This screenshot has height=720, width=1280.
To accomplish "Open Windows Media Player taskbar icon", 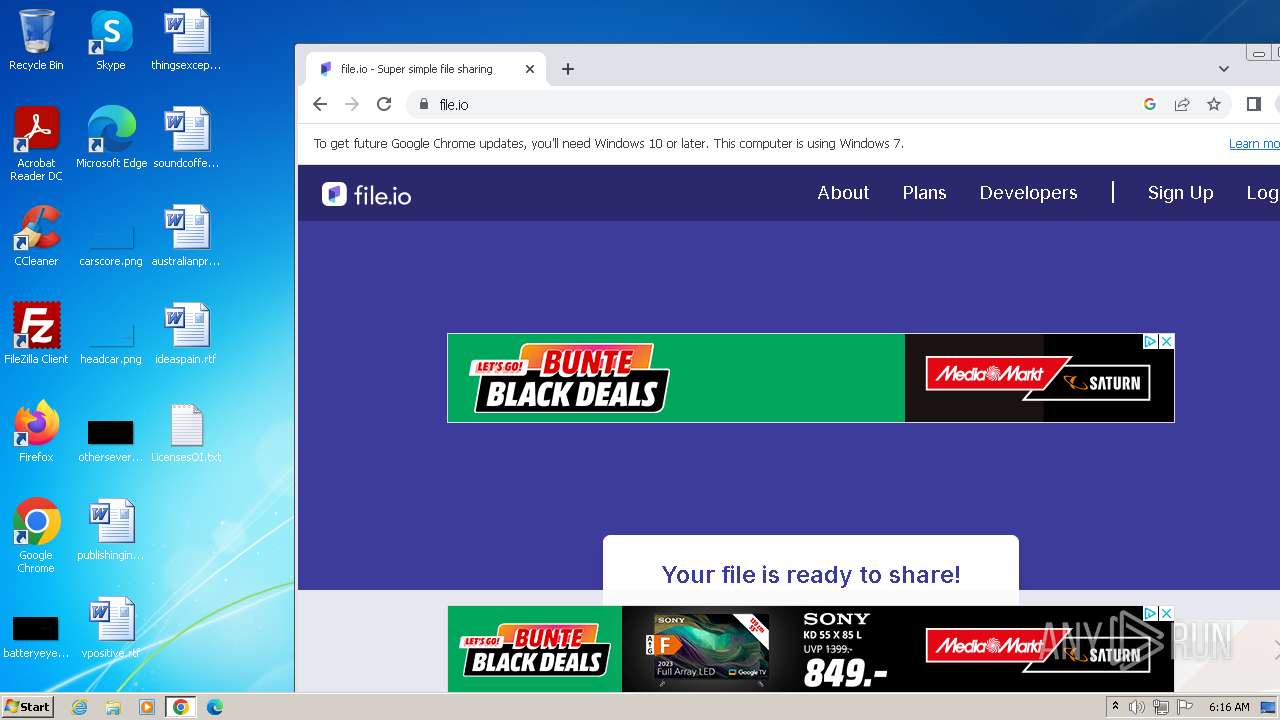I will click(x=147, y=707).
